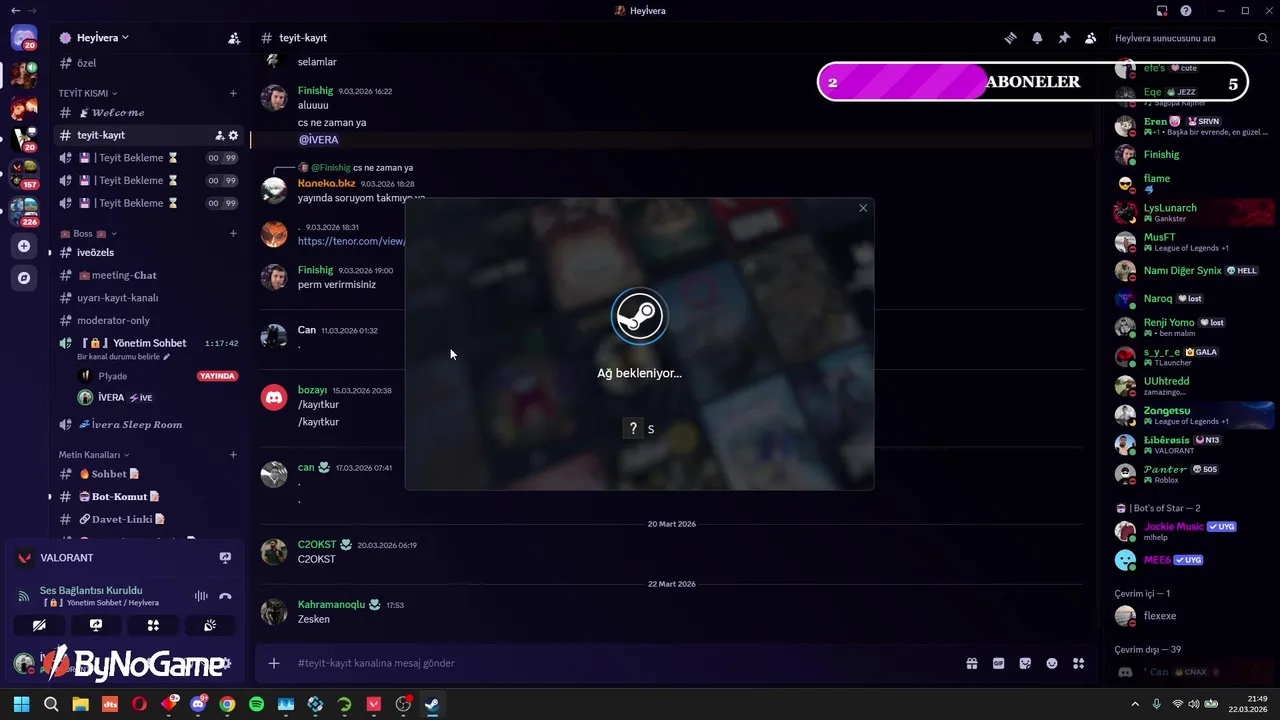Share your screen button in voice panel

coord(96,625)
